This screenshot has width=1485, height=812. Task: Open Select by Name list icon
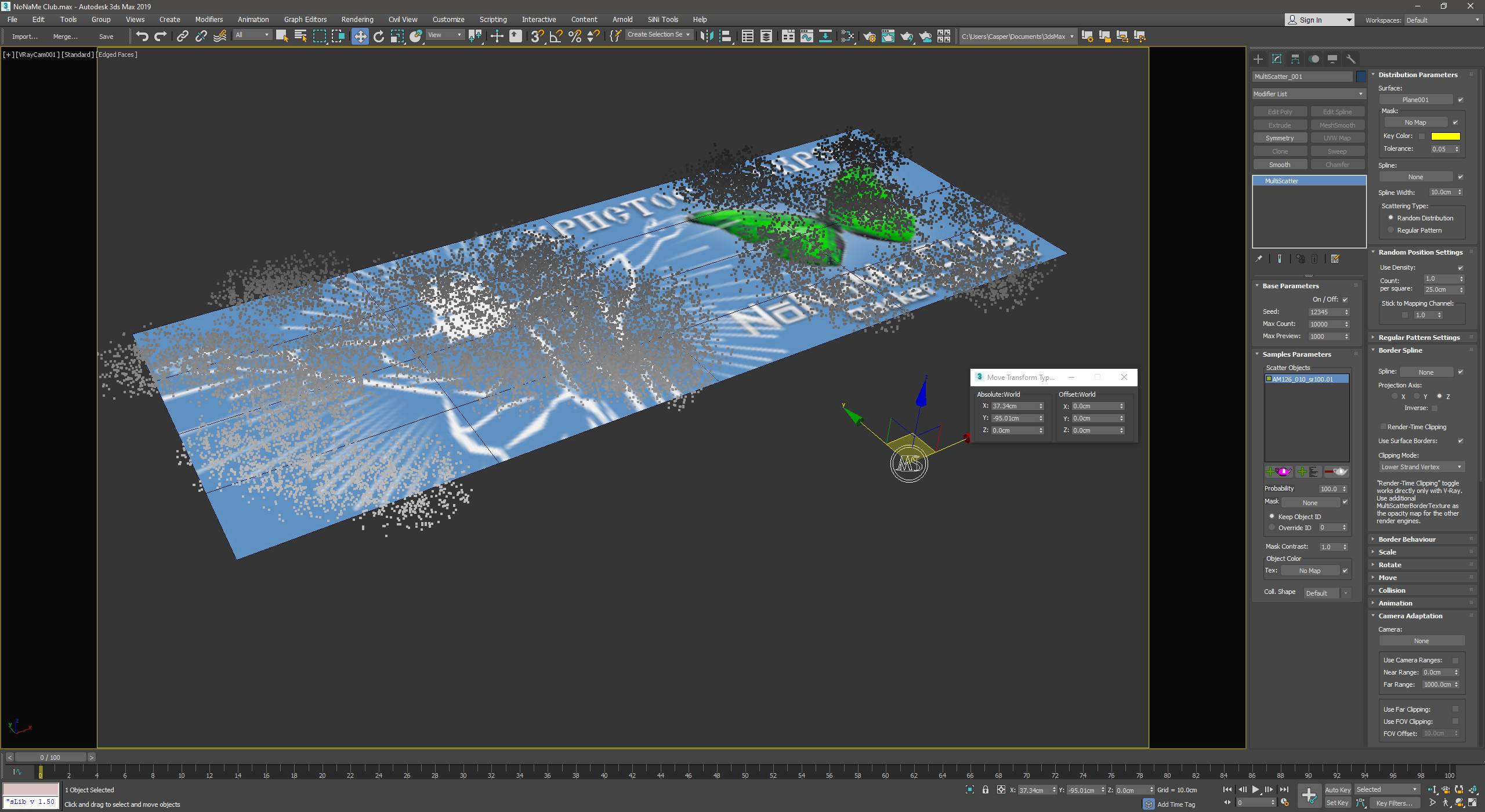(300, 36)
